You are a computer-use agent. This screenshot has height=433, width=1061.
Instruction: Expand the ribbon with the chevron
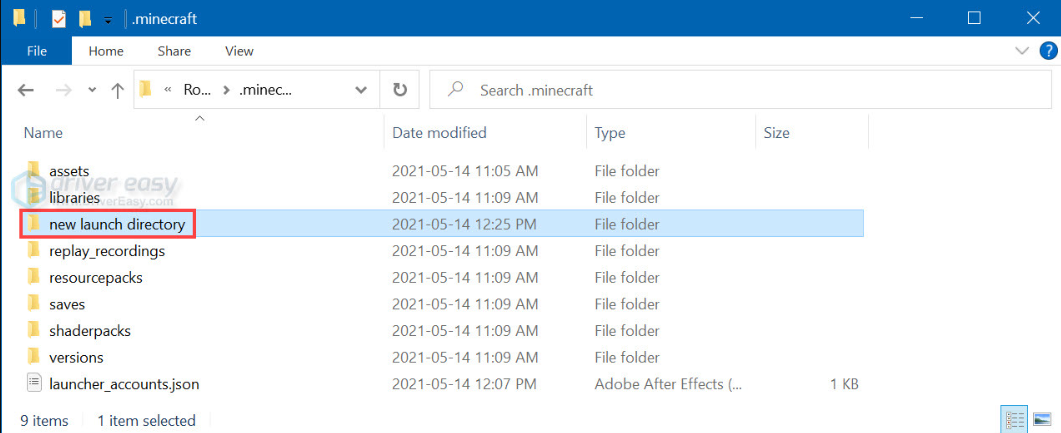1021,51
